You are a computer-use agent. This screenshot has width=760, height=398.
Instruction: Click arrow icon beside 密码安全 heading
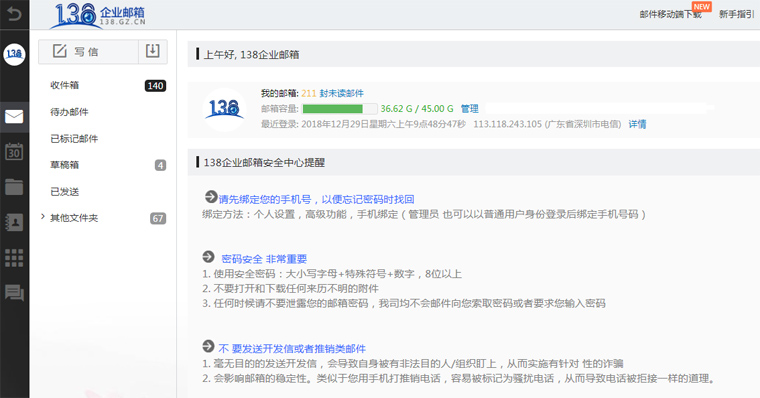point(208,257)
